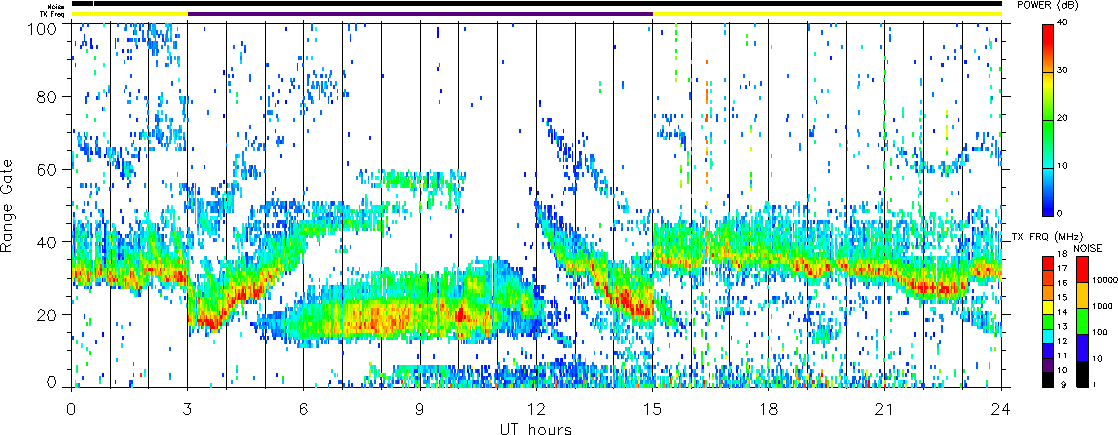Click the UT hours tick label "21"
Viewport: 1118px width, 435px height.
click(885, 409)
